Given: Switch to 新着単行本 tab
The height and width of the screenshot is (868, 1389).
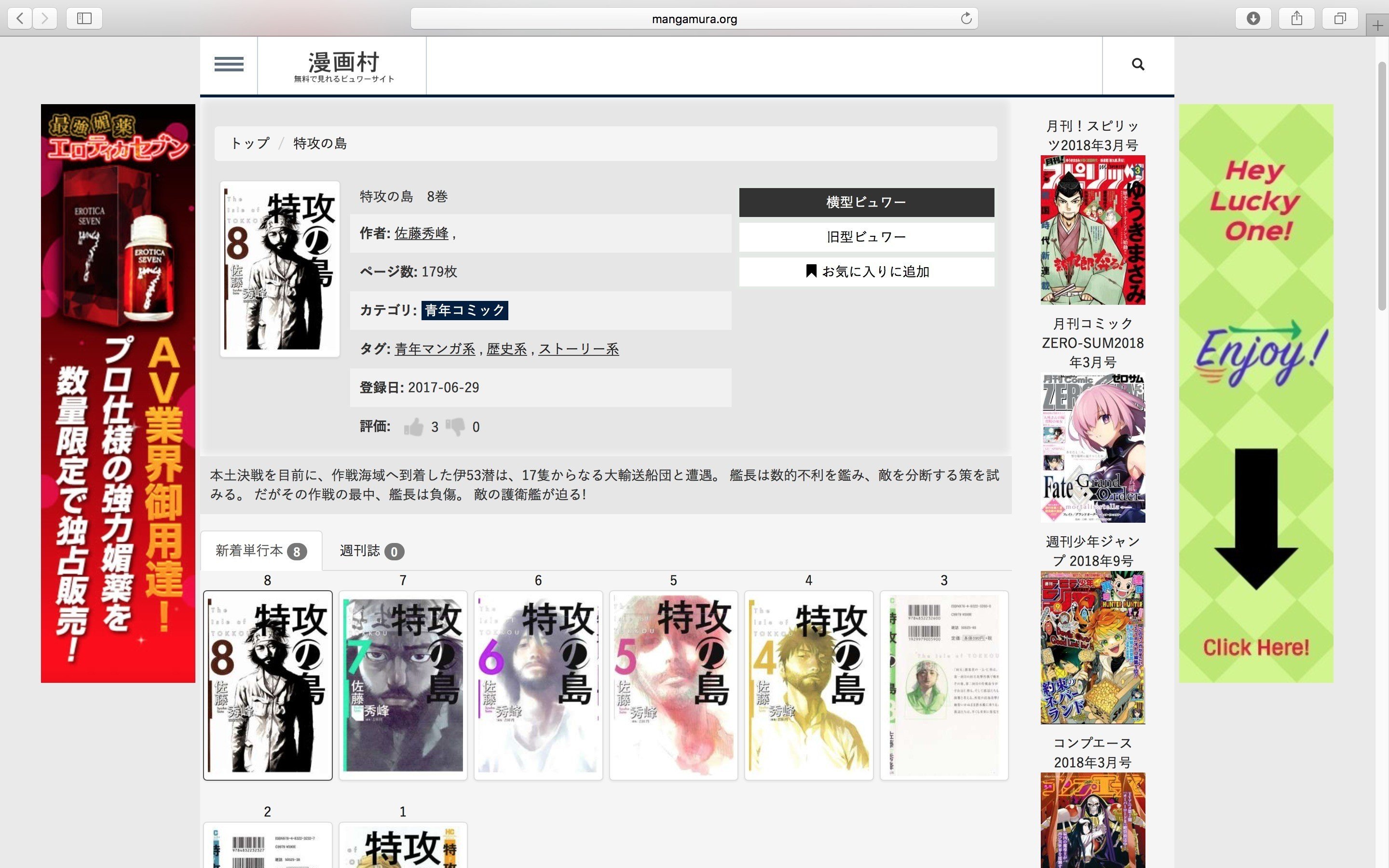Looking at the screenshot, I should 261,551.
